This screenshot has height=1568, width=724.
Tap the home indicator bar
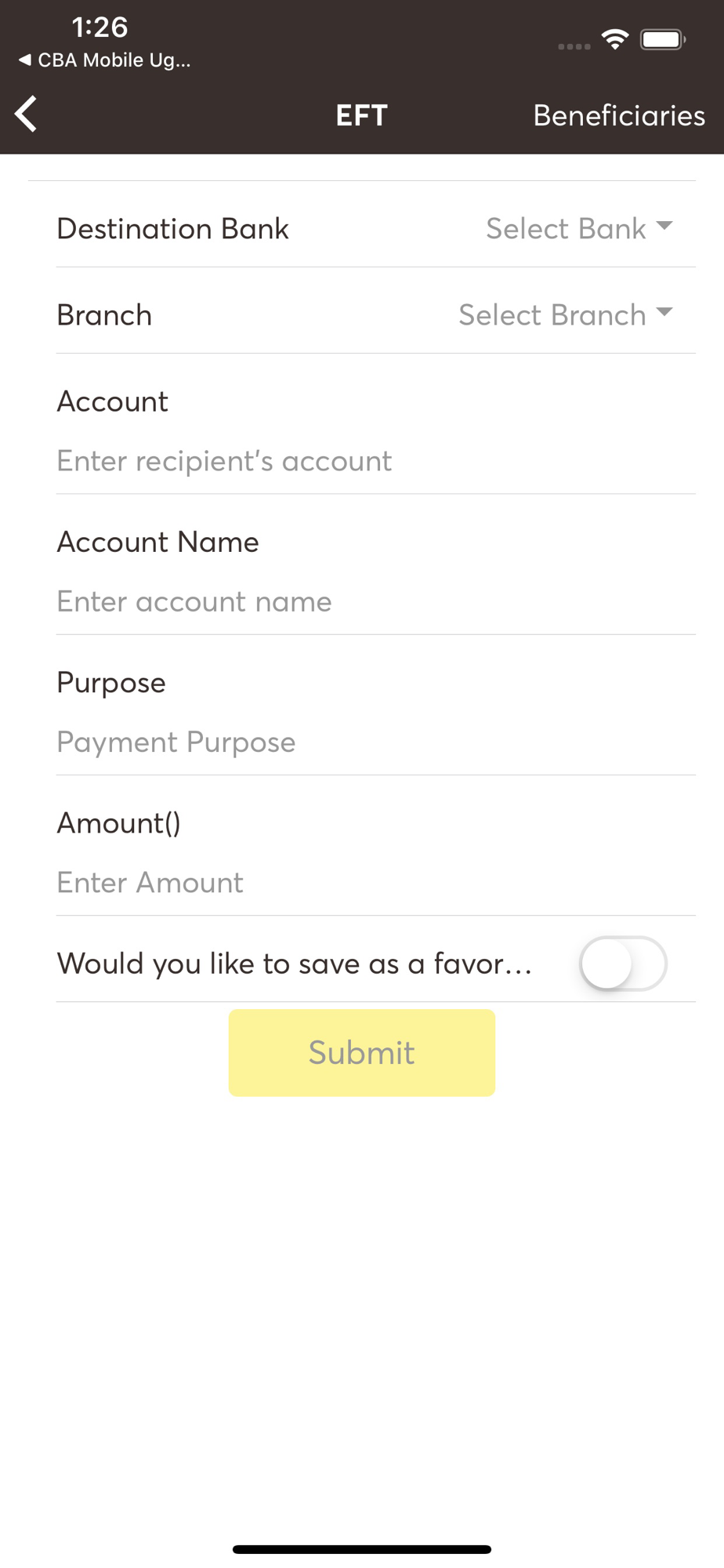pos(361,1549)
